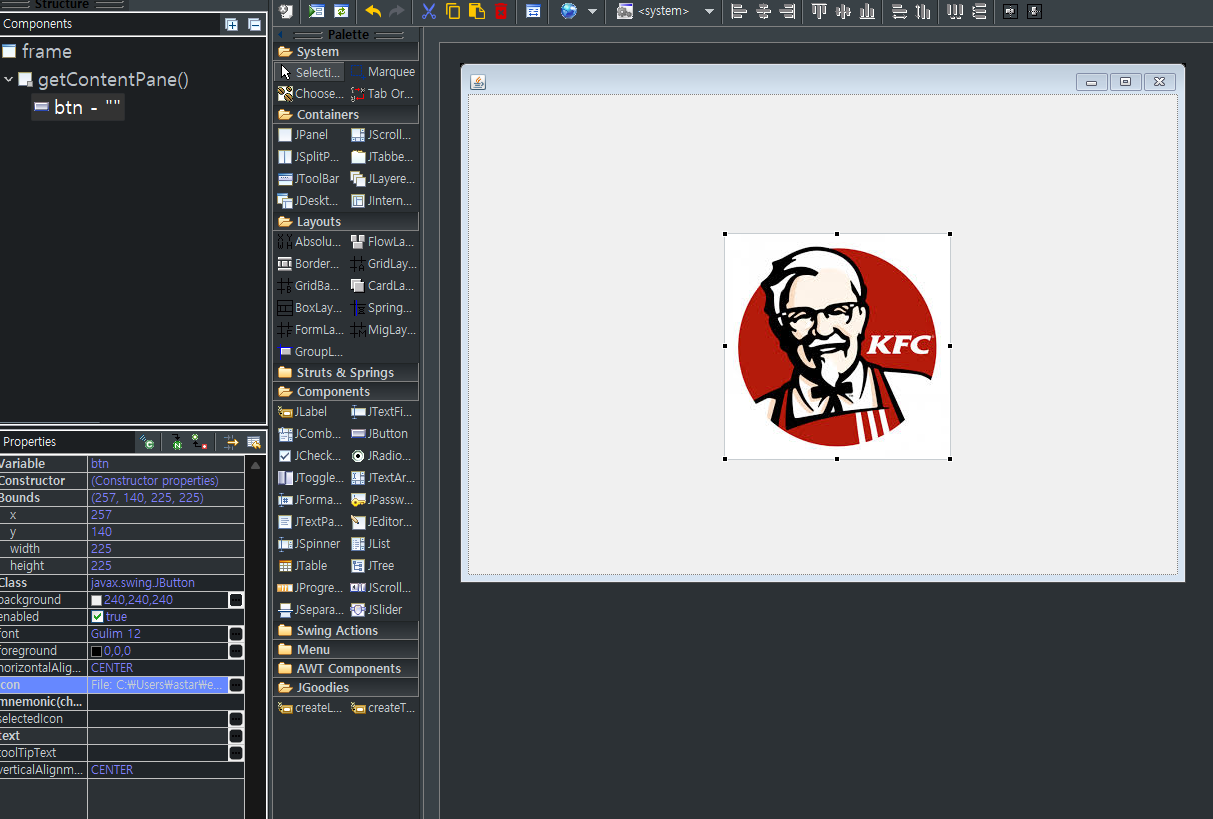The width and height of the screenshot is (1213, 819).
Task: Click the Undo arrow in toolbar
Action: click(x=373, y=11)
